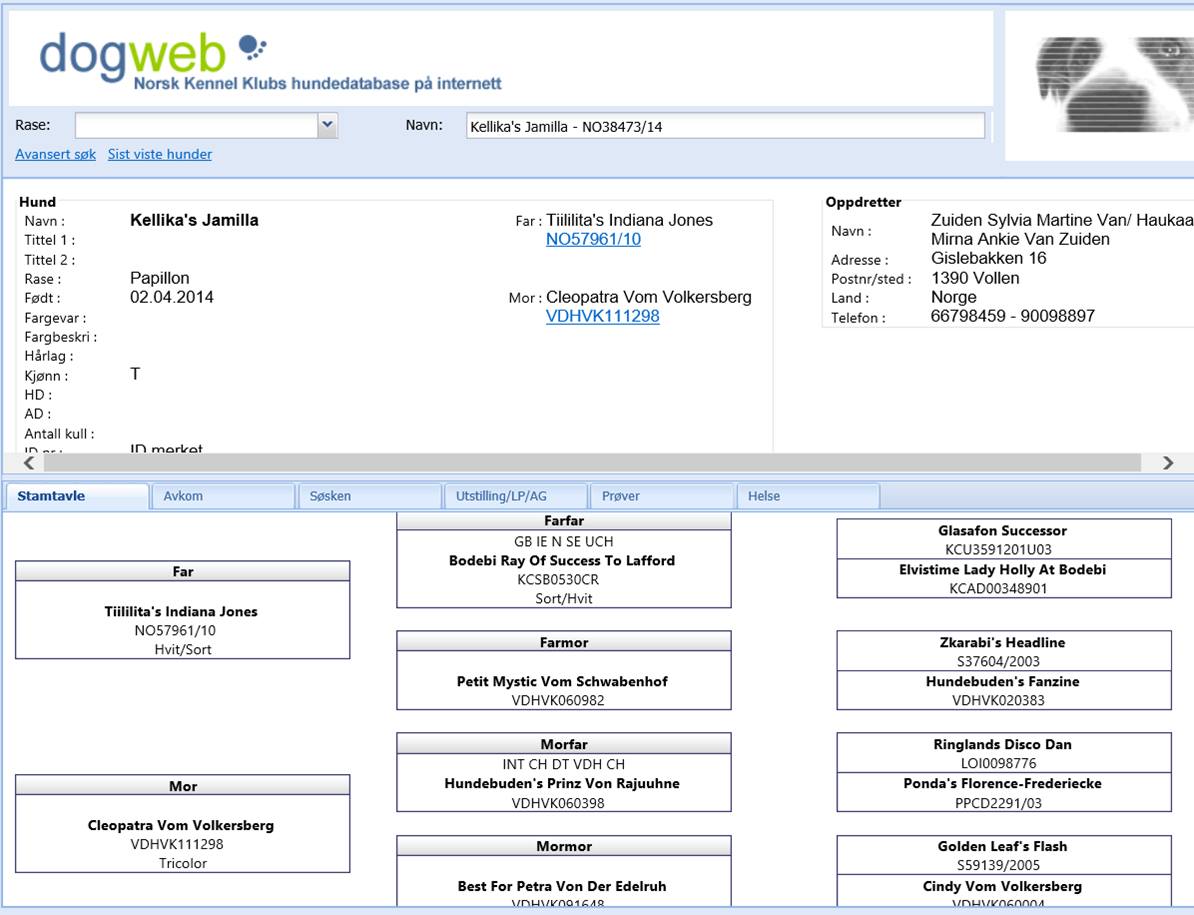The image size is (1194, 915).
Task: Click breeder address Gislebakken 16
Action: click(988, 258)
